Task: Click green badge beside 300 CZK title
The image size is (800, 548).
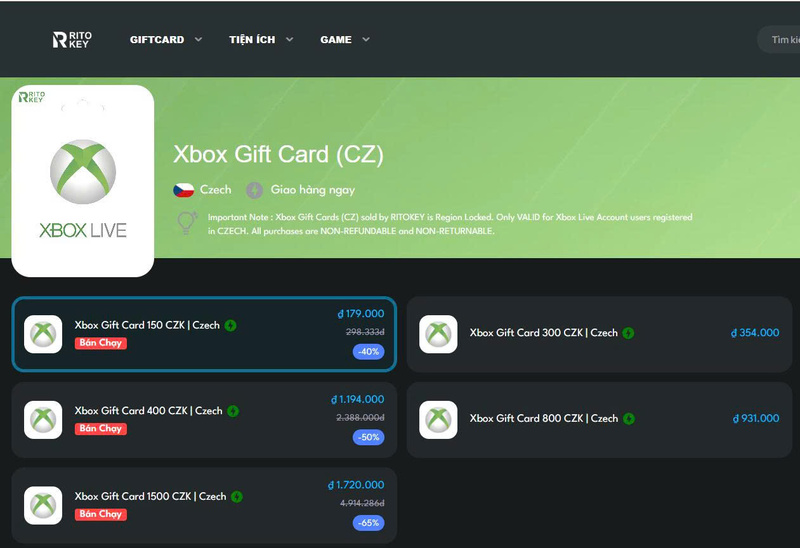Action: pyautogui.click(x=628, y=333)
